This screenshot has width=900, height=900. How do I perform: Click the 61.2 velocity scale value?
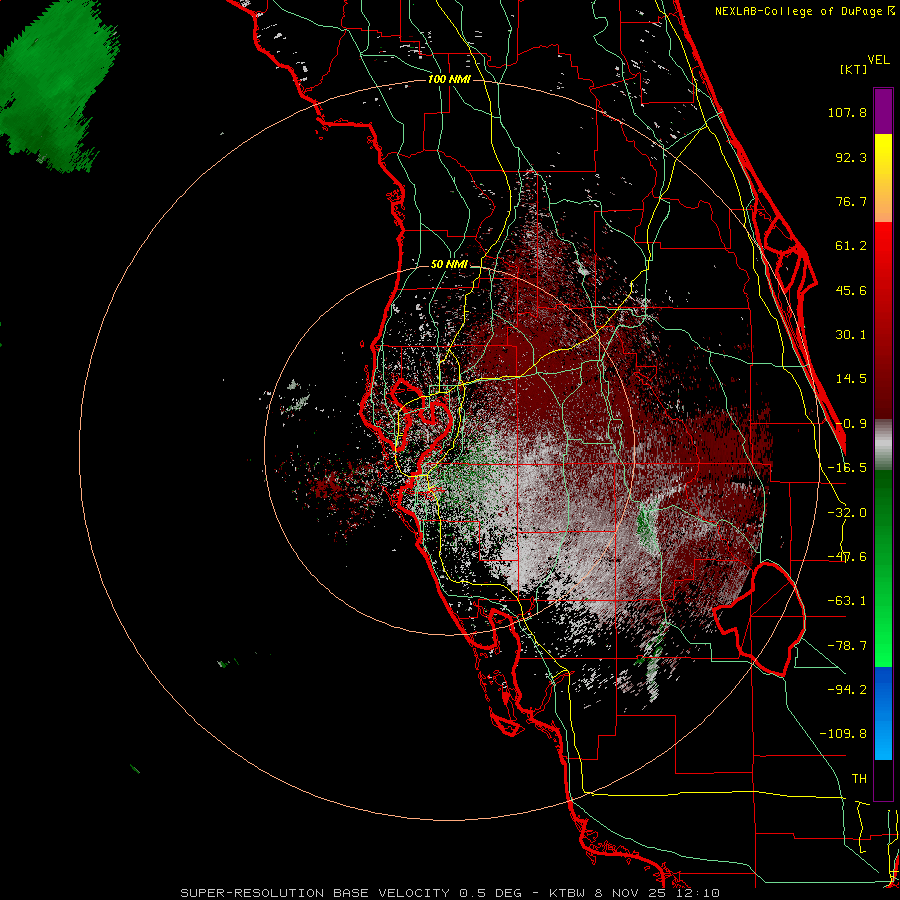tap(851, 246)
